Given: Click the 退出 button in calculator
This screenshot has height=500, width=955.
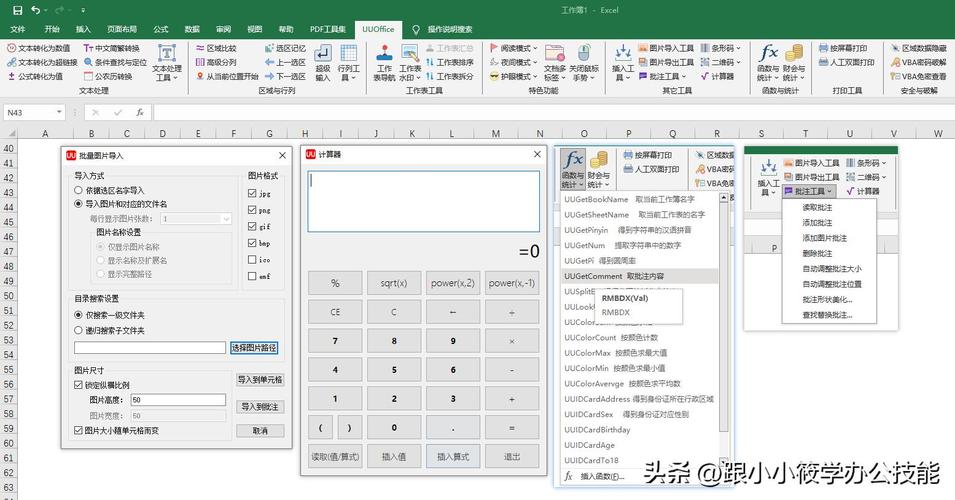Looking at the screenshot, I should pos(512,456).
